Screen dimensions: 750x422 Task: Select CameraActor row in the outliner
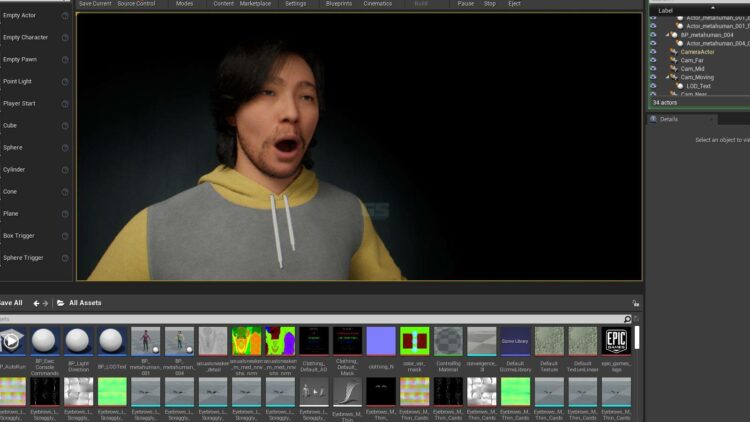699,52
